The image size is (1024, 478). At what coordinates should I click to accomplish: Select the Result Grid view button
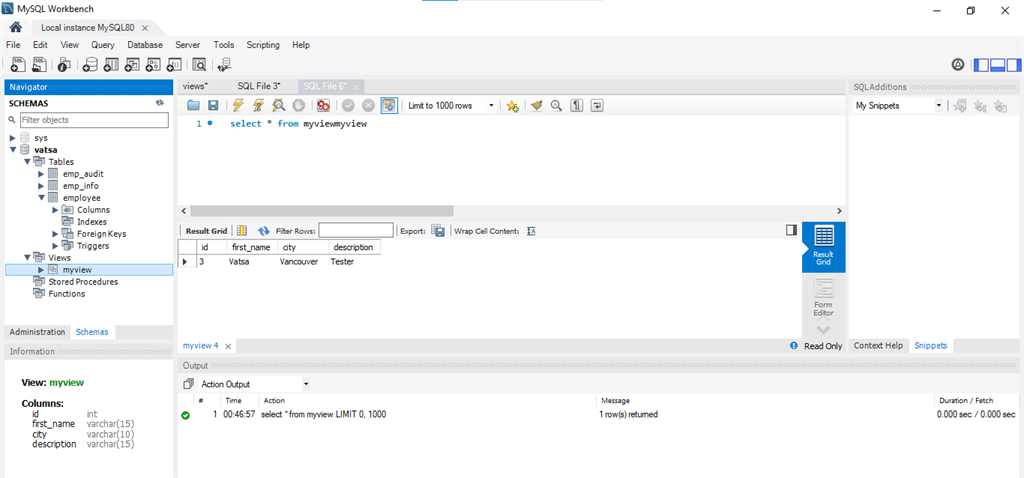click(824, 247)
